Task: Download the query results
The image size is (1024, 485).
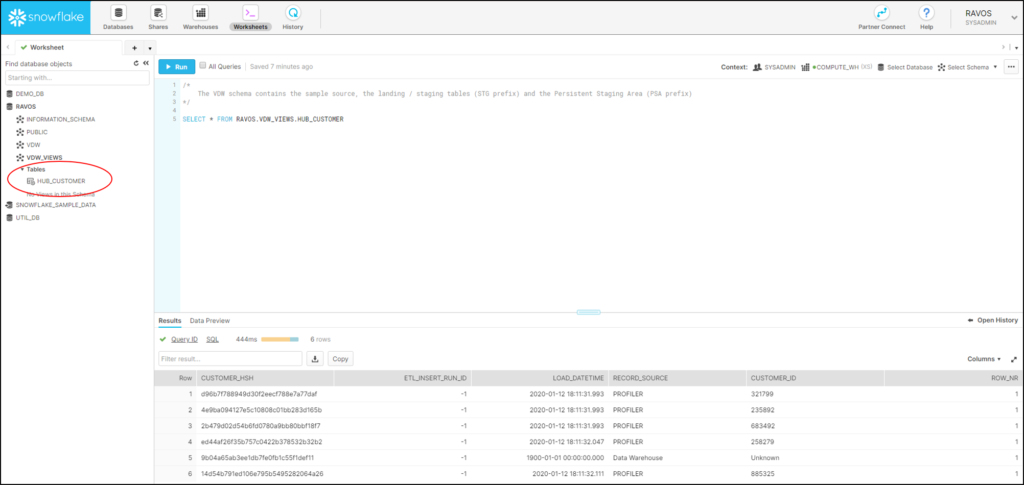Action: coord(316,358)
